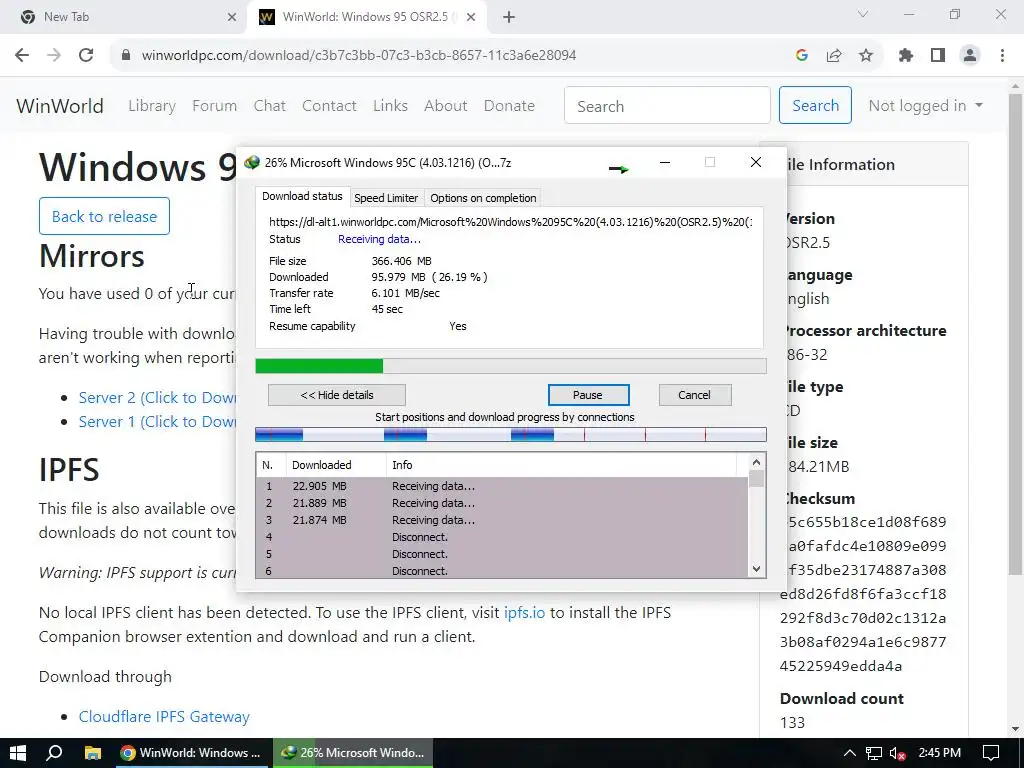This screenshot has height=768, width=1024.
Task: Open the Chrome profile avatar
Action: pyautogui.click(x=970, y=56)
